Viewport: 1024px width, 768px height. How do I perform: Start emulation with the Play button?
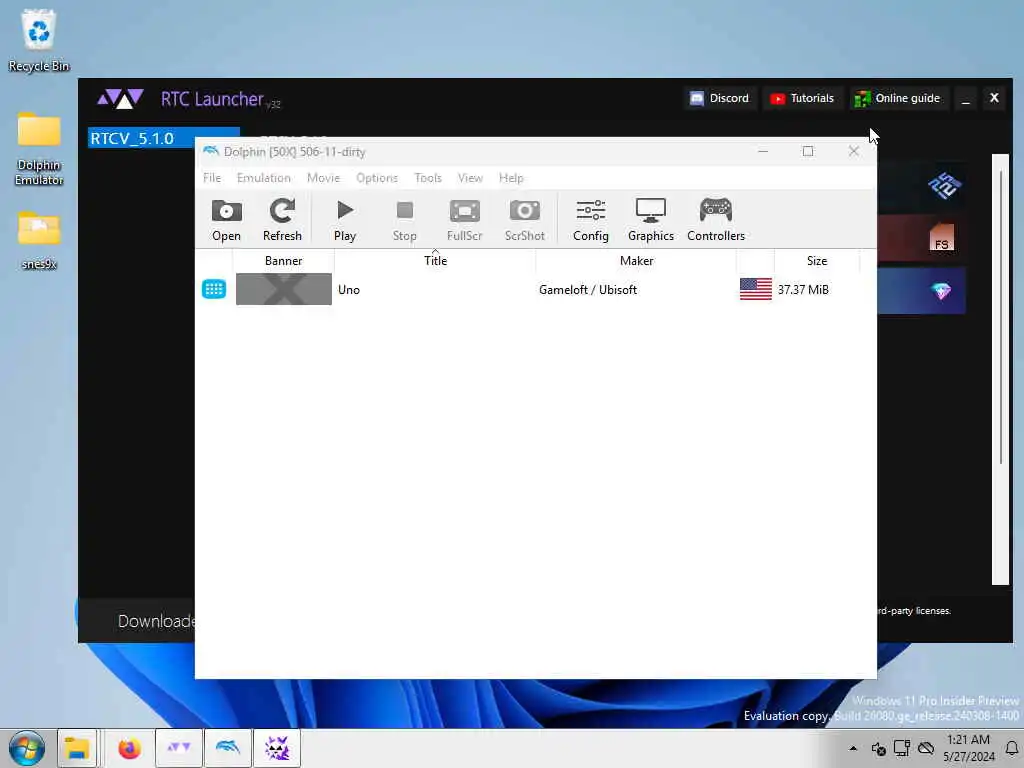coord(345,220)
